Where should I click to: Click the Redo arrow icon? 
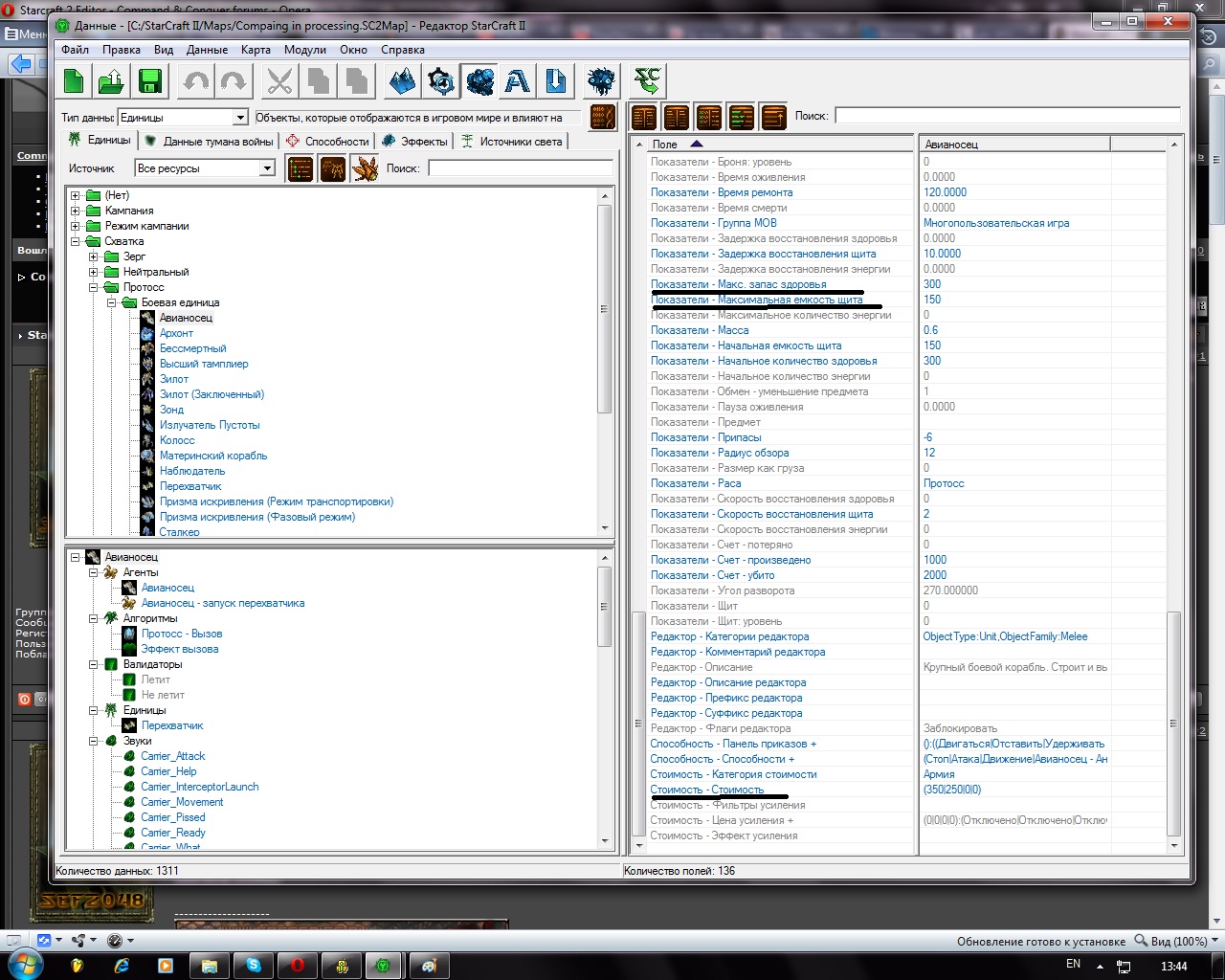[x=234, y=81]
